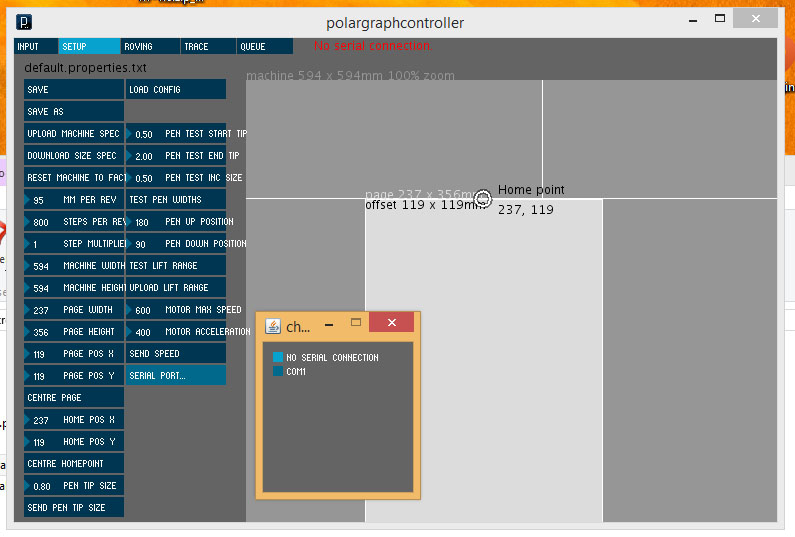
Task: Select the PEN TIP SIZE number field
Action: click(74, 486)
